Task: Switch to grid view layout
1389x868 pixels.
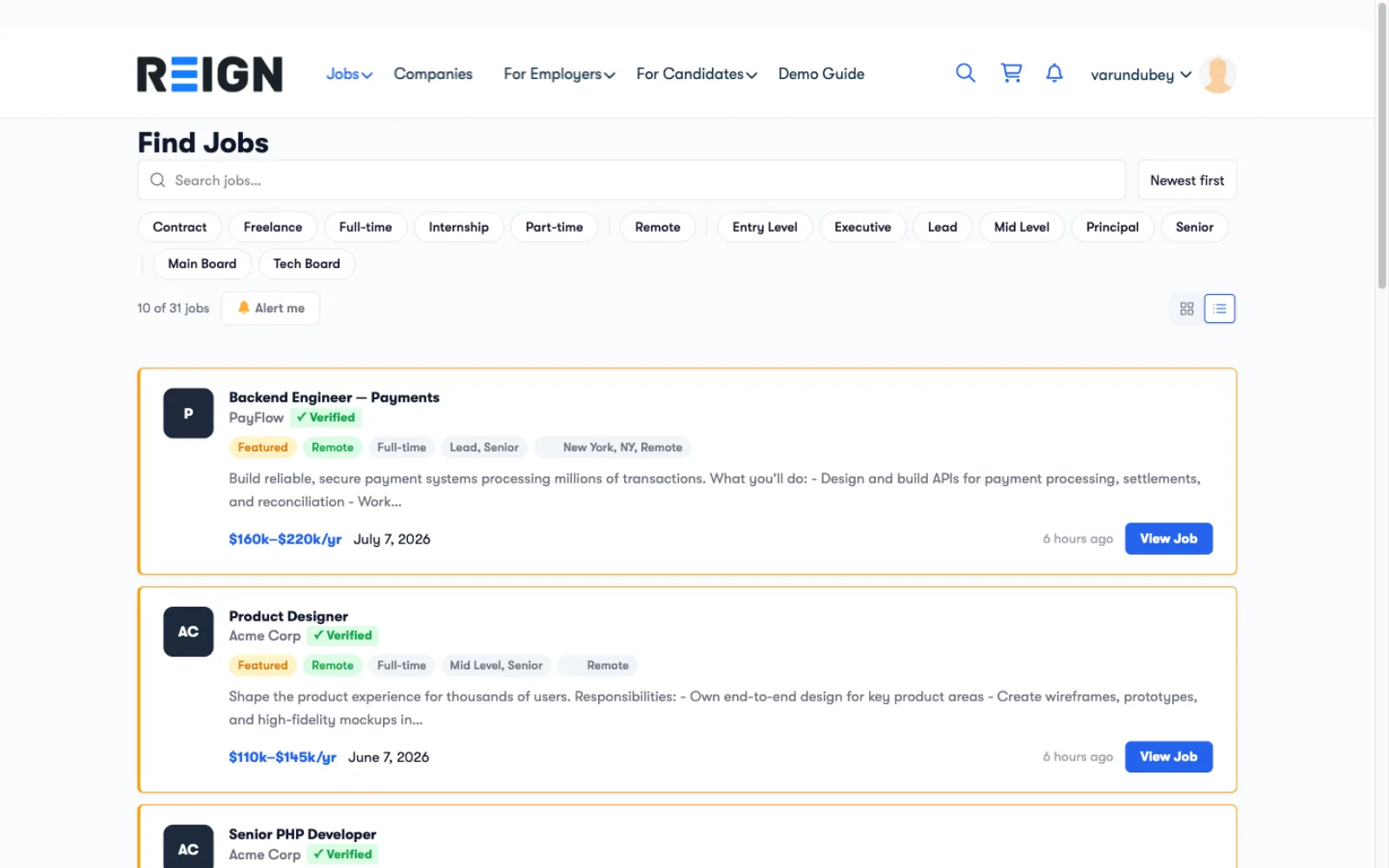Action: pyautogui.click(x=1187, y=309)
